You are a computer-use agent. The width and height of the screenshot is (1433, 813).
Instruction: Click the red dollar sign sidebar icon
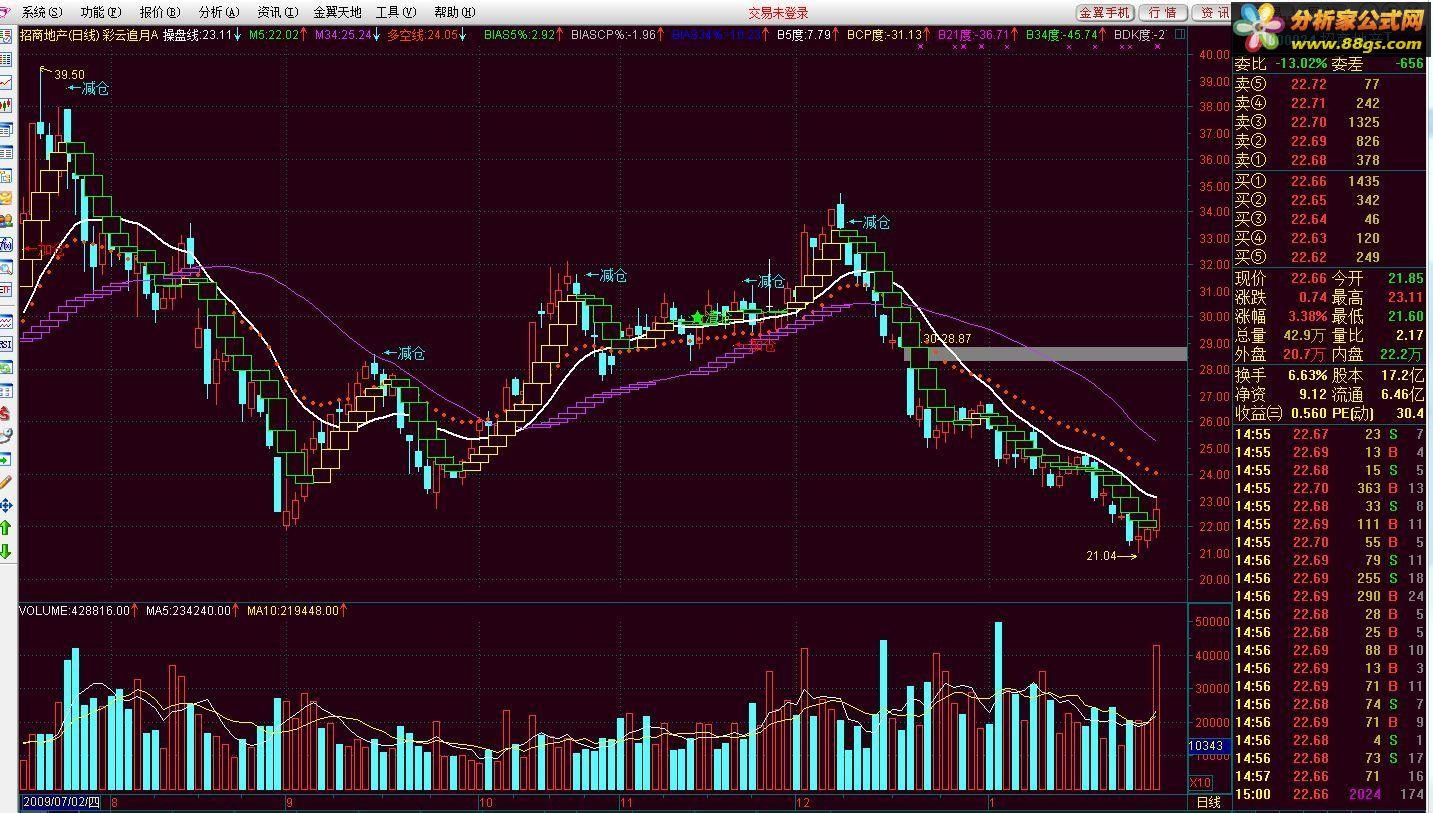click(7, 414)
